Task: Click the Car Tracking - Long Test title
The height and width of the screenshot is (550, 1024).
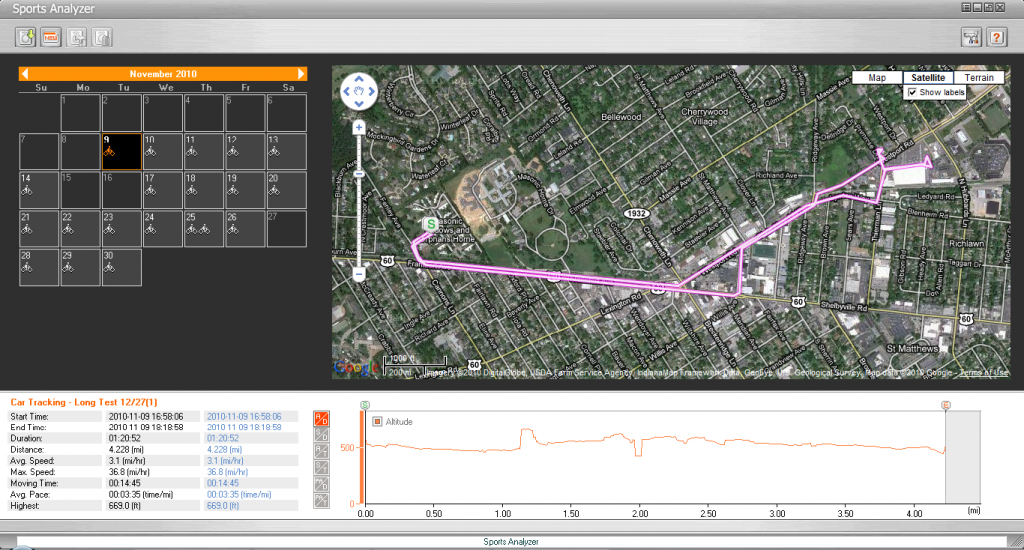Action: 84,402
